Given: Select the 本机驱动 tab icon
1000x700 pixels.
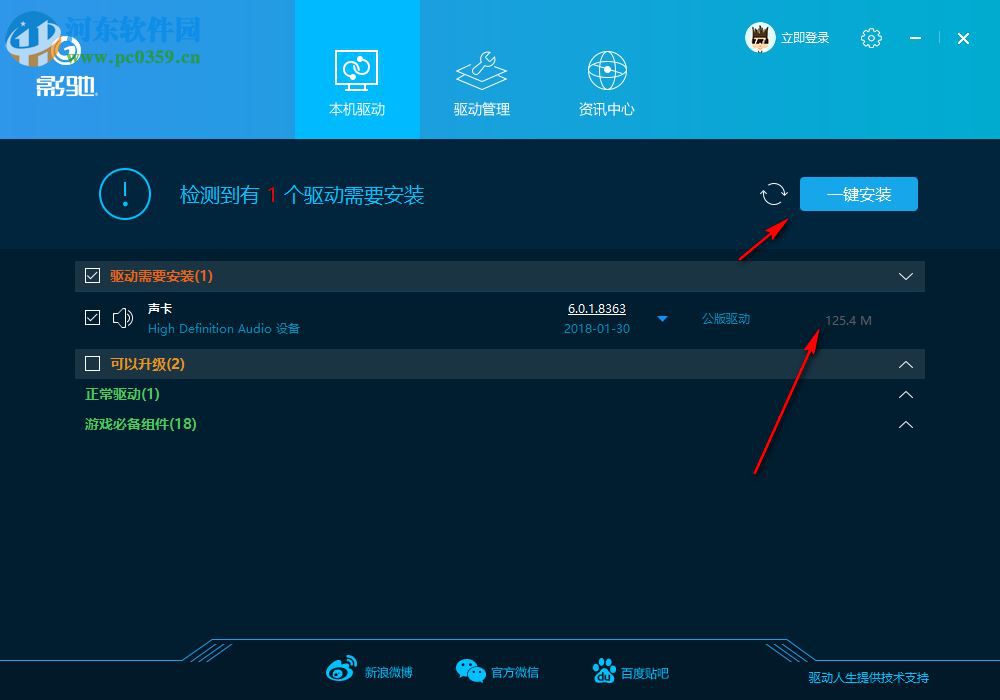Looking at the screenshot, I should click(x=357, y=70).
